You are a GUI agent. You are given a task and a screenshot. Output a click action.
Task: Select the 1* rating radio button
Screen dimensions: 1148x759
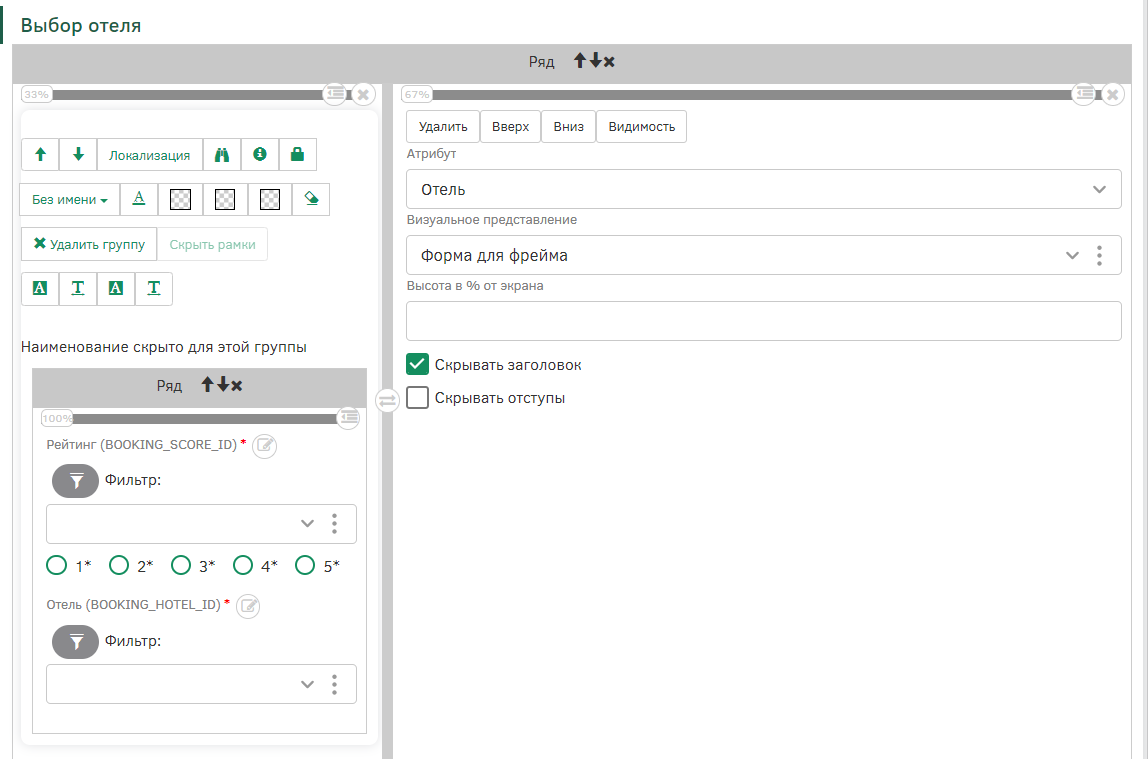[56, 565]
